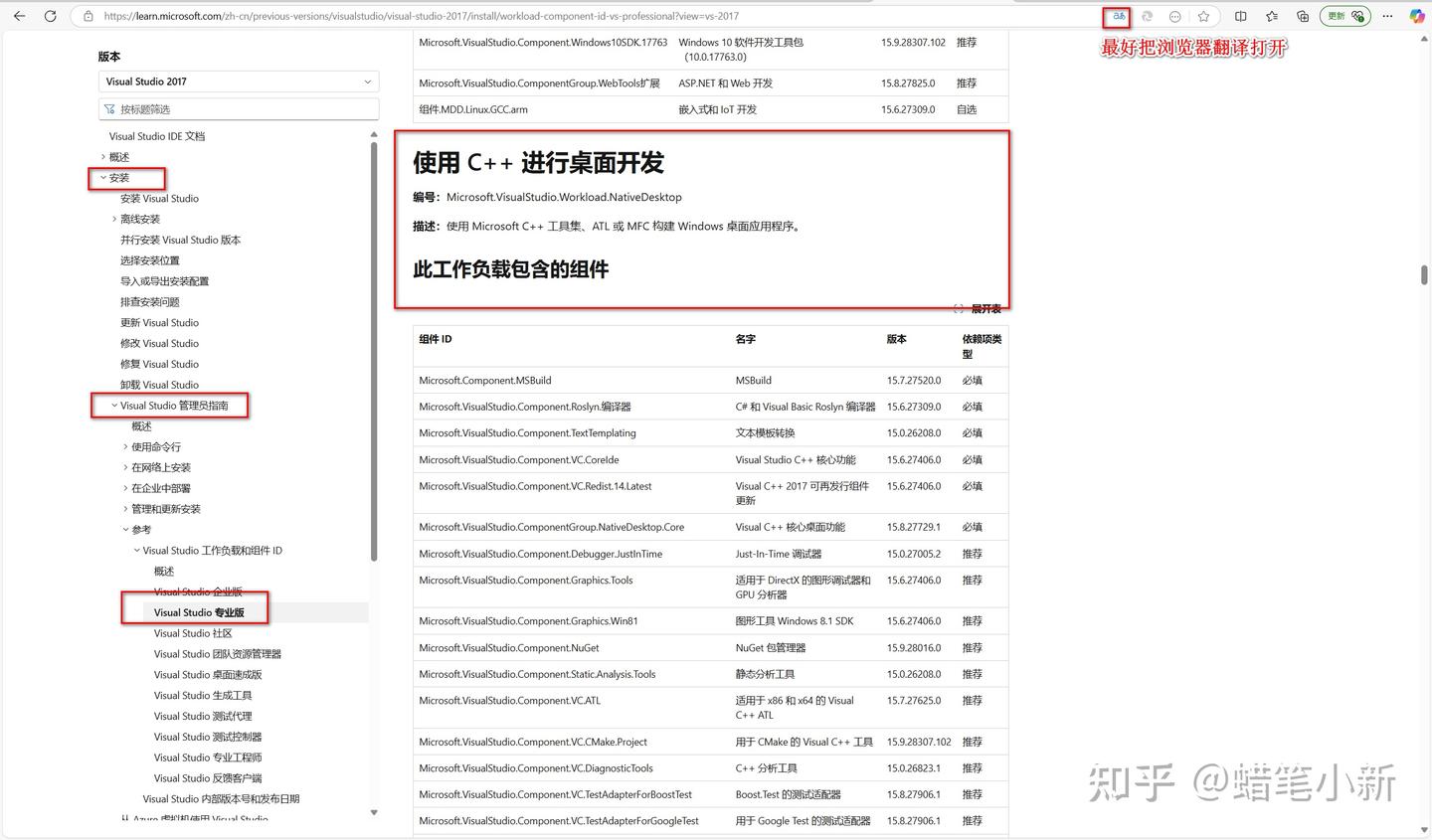Open the split screen icon on the toolbar
Image resolution: width=1432 pixels, height=840 pixels.
point(1240,16)
